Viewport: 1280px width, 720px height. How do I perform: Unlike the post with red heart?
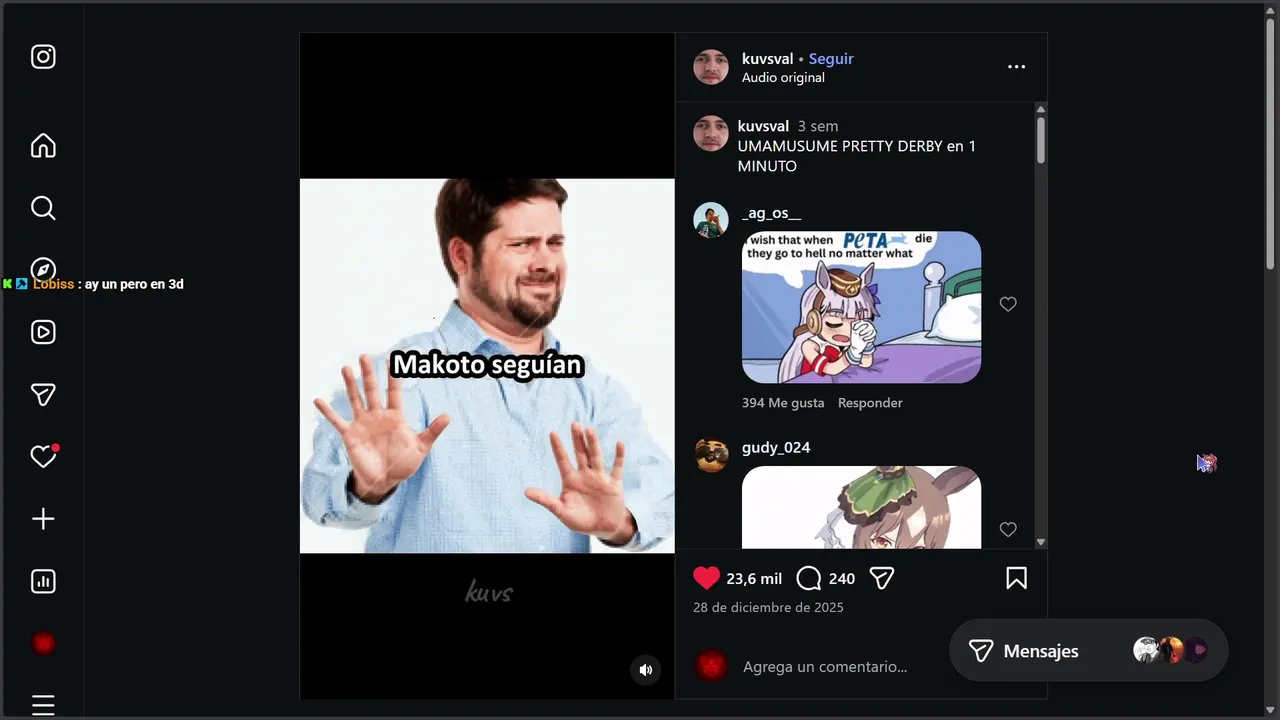pyautogui.click(x=706, y=578)
